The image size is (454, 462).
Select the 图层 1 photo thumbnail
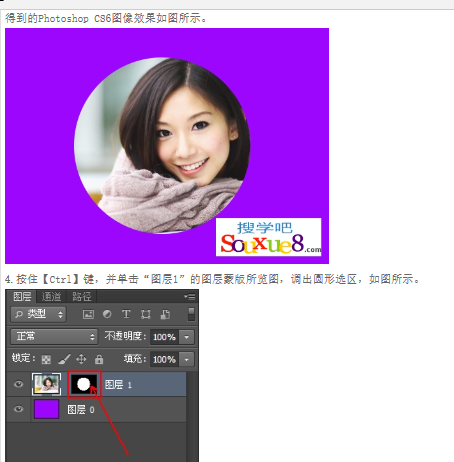[46, 384]
